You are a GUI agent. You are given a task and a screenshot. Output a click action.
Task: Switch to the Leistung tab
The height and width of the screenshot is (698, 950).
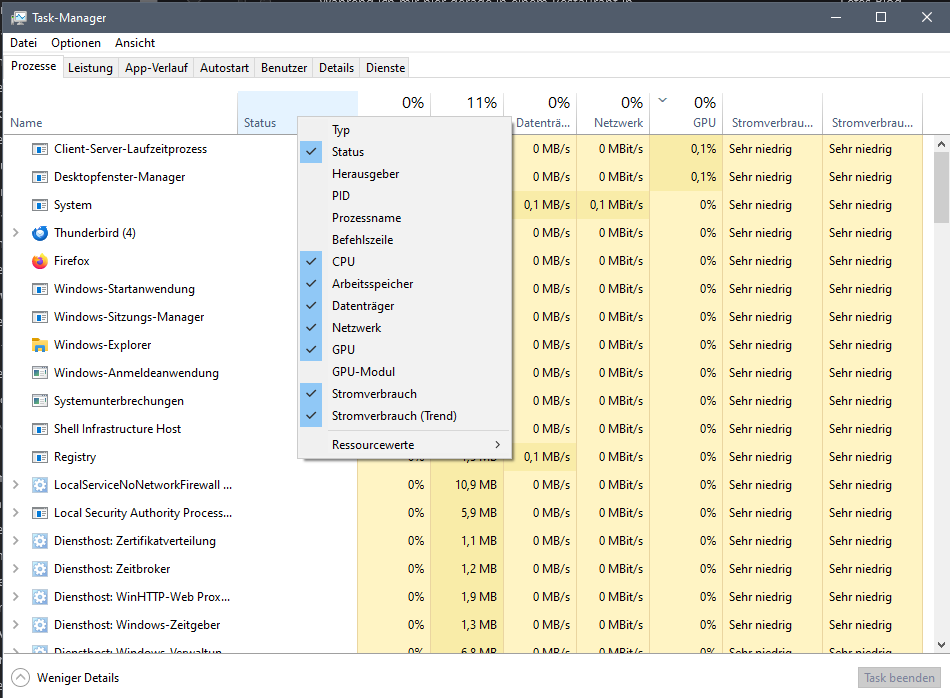[x=90, y=68]
